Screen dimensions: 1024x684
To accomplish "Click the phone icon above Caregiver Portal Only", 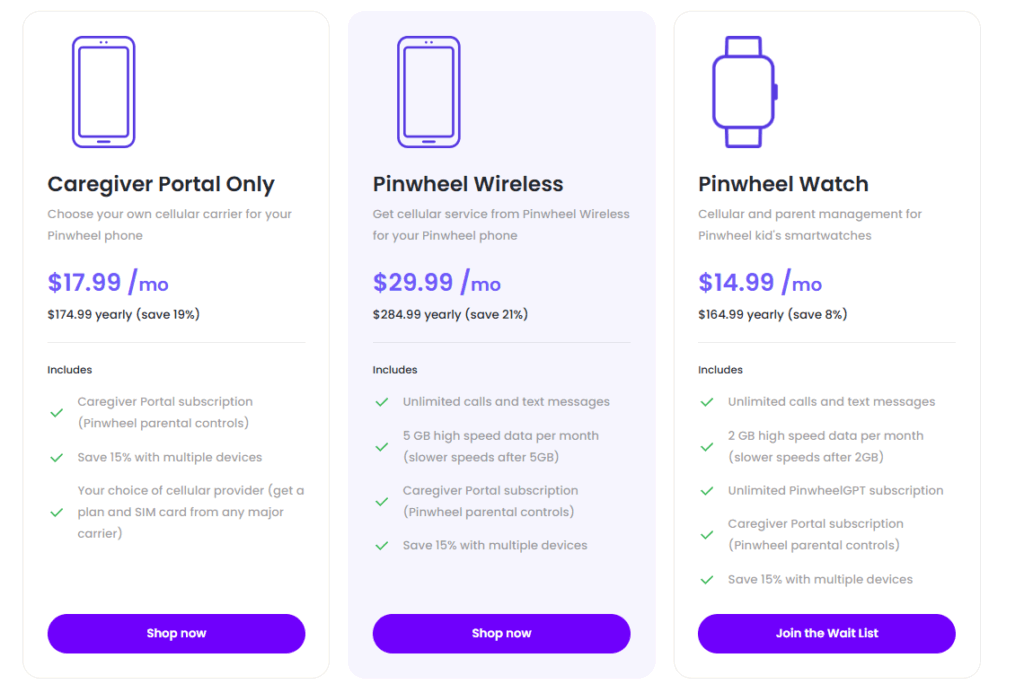I will (x=103, y=91).
